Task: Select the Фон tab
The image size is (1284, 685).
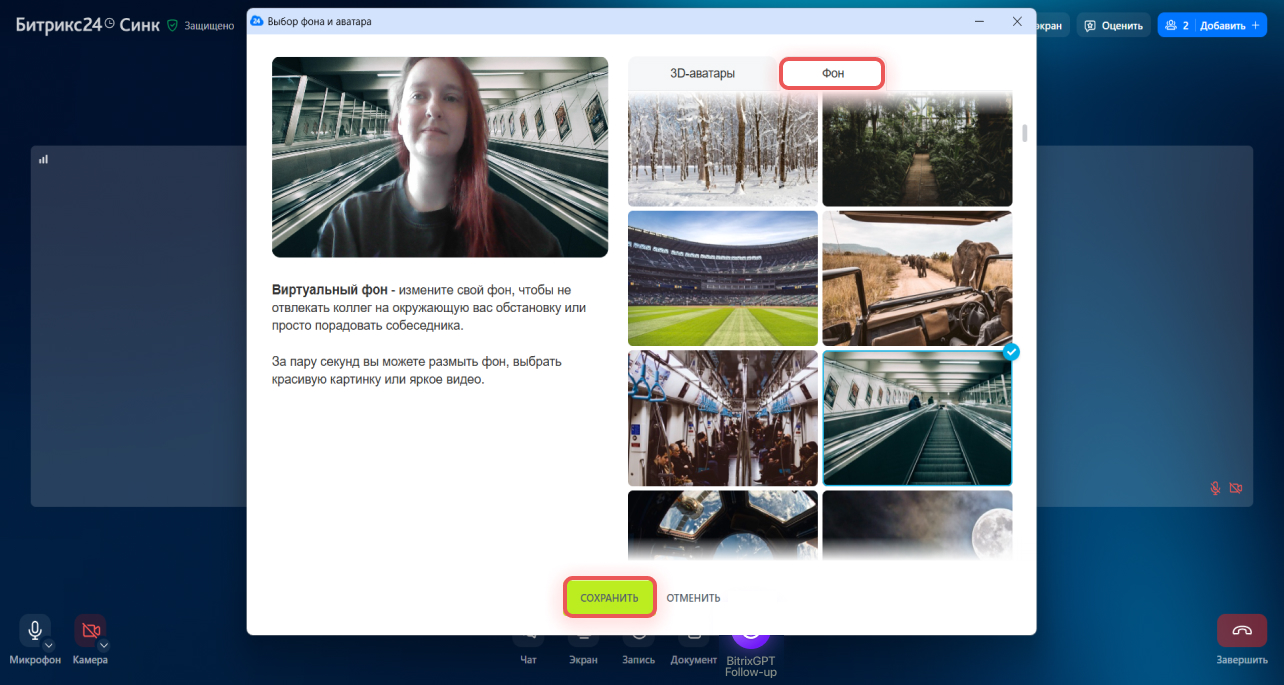Action: (832, 73)
